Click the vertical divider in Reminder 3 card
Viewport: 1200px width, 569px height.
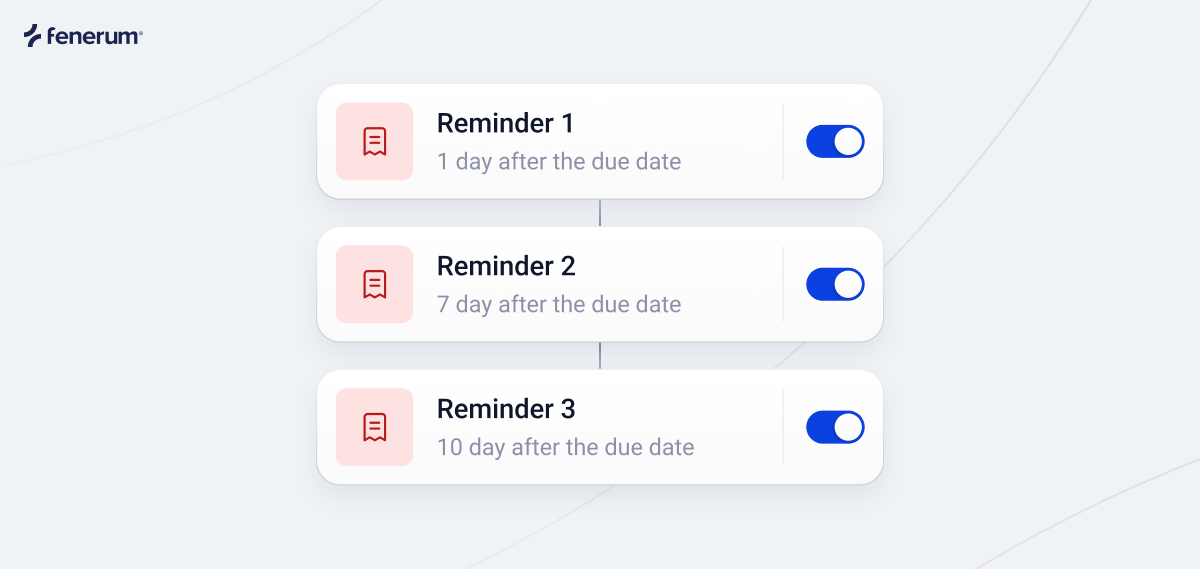783,427
